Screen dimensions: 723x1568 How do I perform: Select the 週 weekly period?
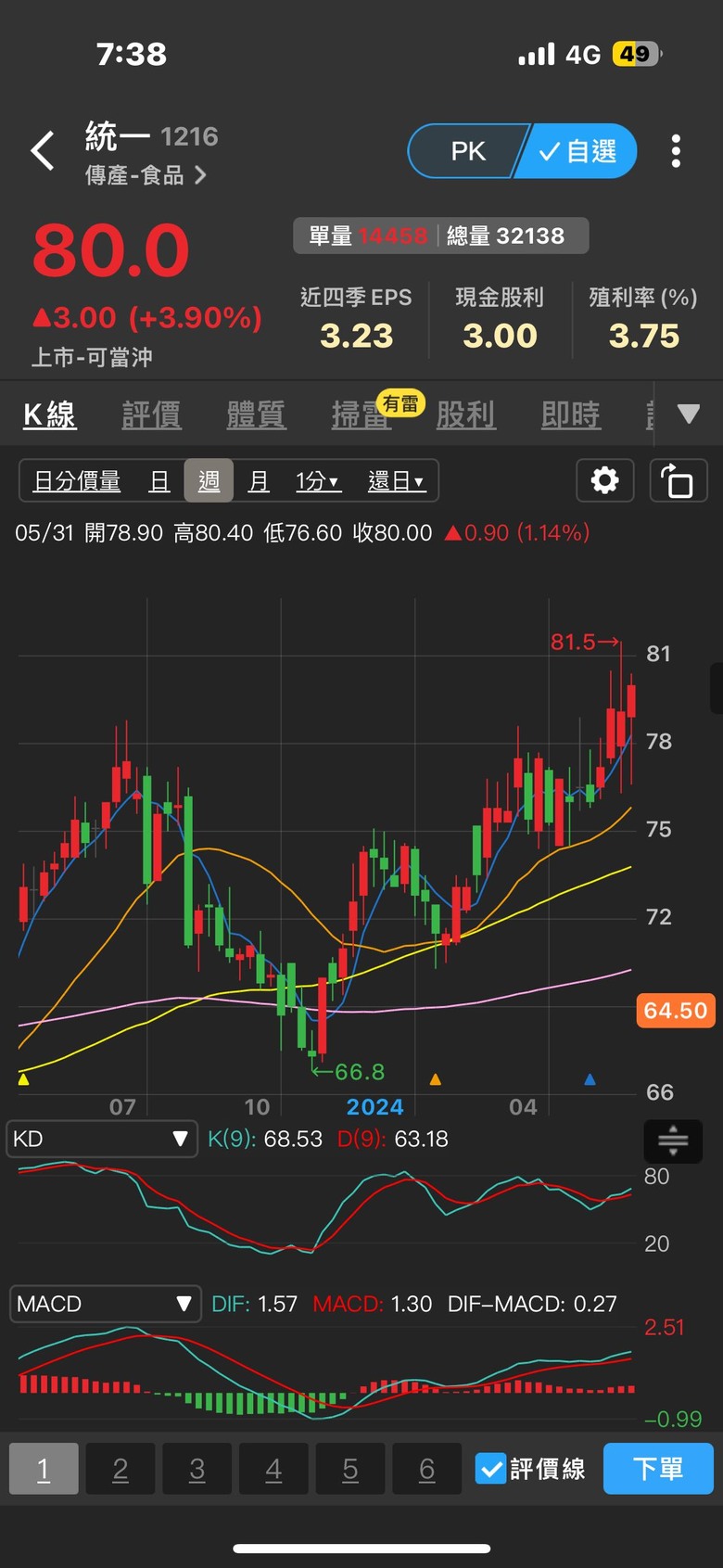209,481
